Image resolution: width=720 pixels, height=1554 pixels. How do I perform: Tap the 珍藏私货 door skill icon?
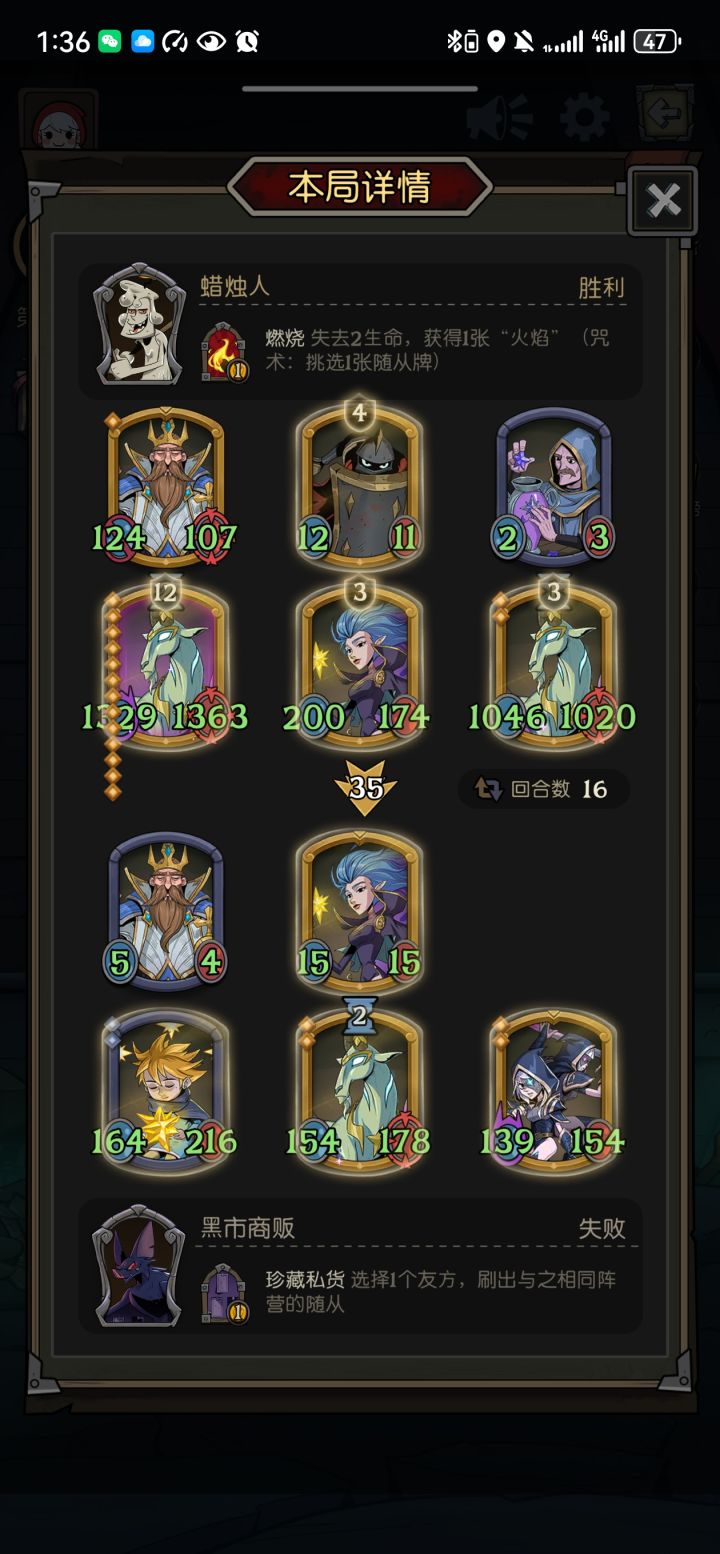coord(223,1294)
